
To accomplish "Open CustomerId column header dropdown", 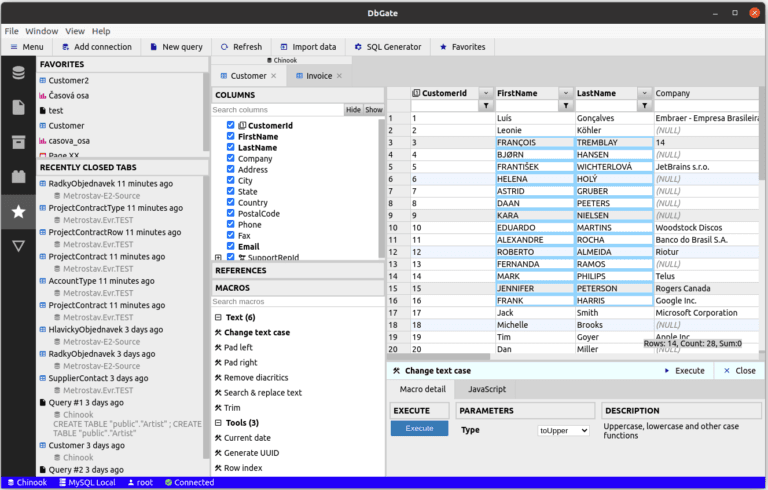I will point(486,93).
